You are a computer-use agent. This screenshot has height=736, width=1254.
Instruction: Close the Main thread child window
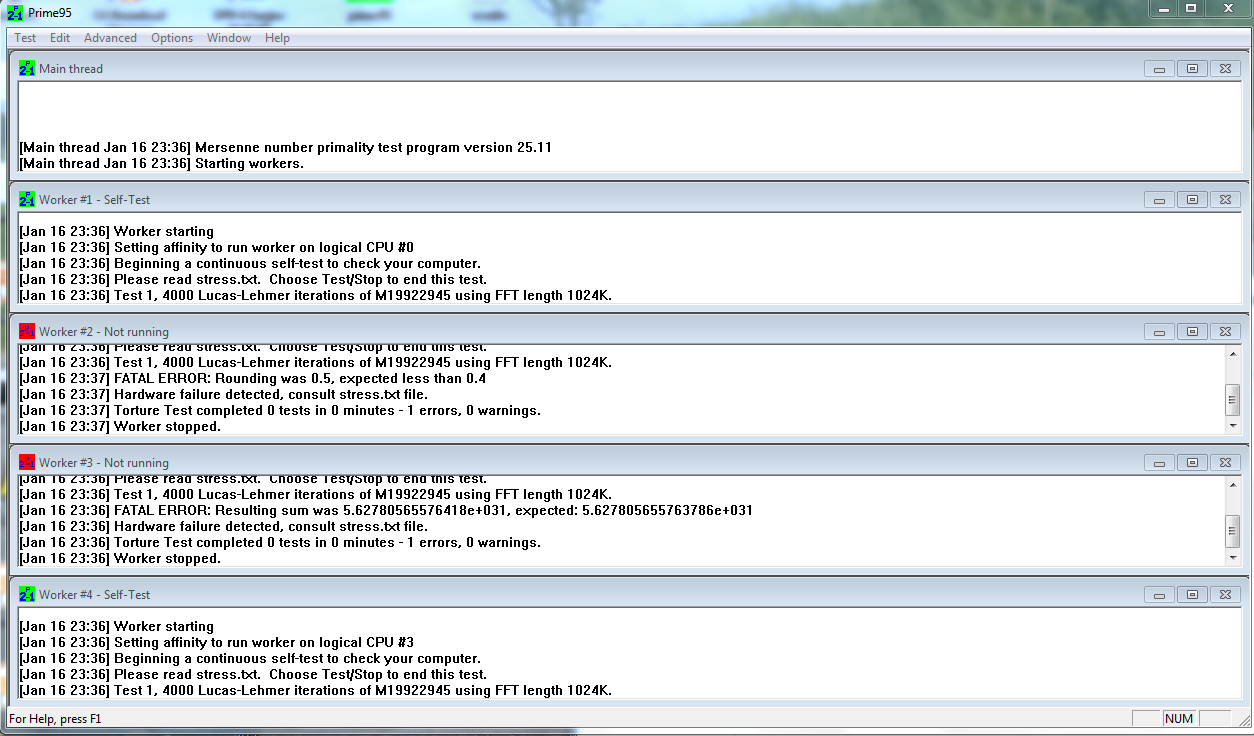tap(1225, 69)
